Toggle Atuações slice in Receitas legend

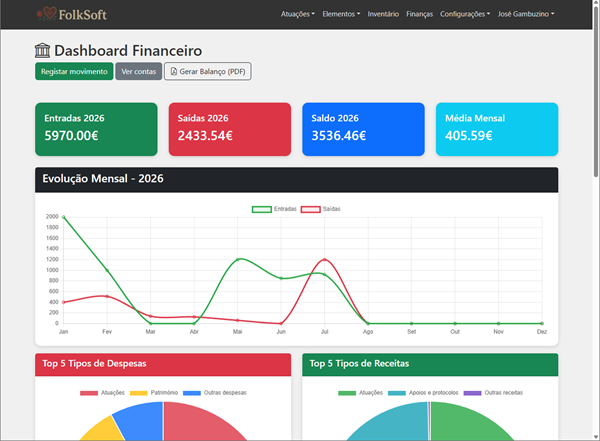point(360,393)
